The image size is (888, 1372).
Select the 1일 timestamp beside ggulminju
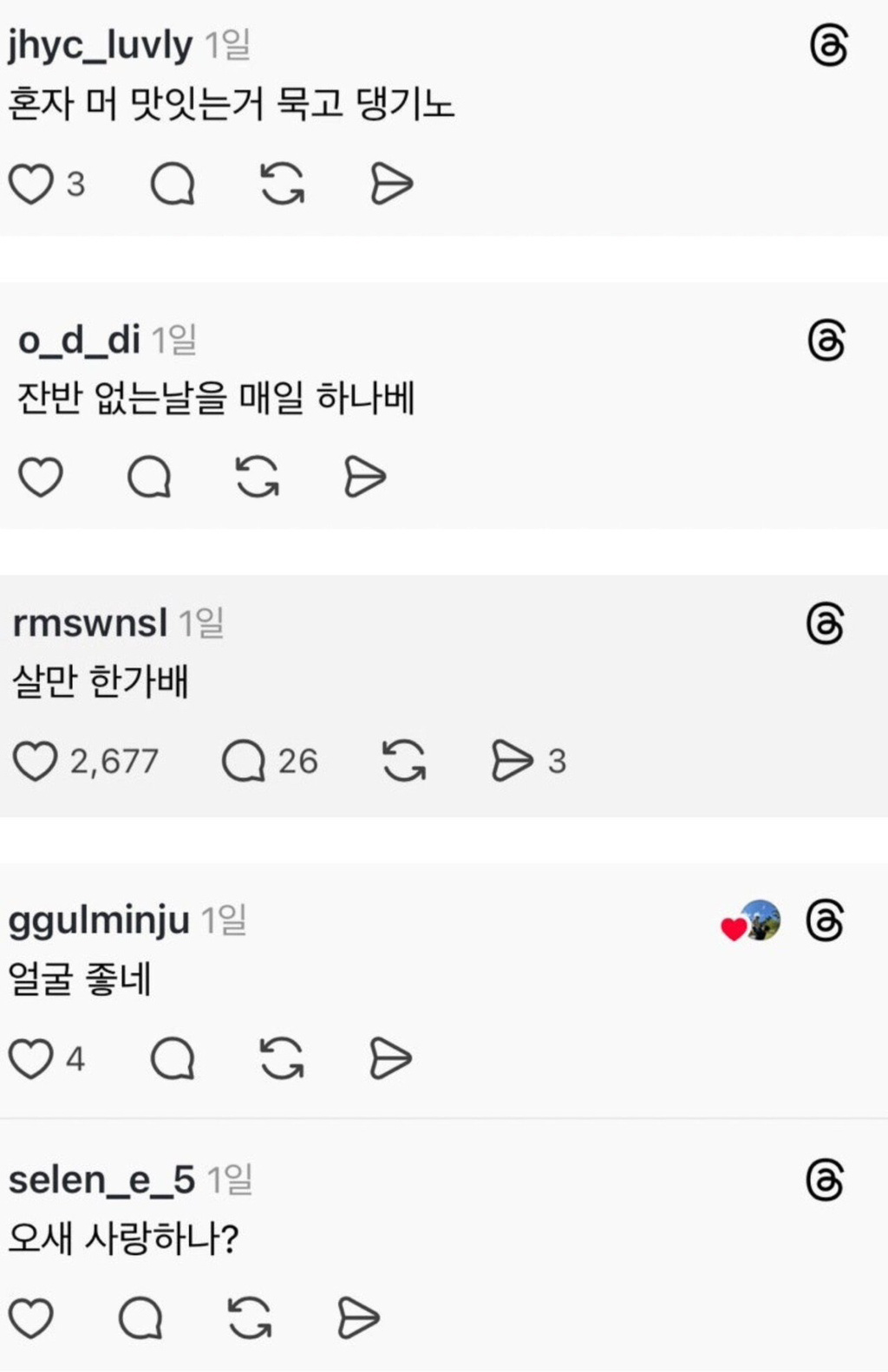click(x=225, y=920)
